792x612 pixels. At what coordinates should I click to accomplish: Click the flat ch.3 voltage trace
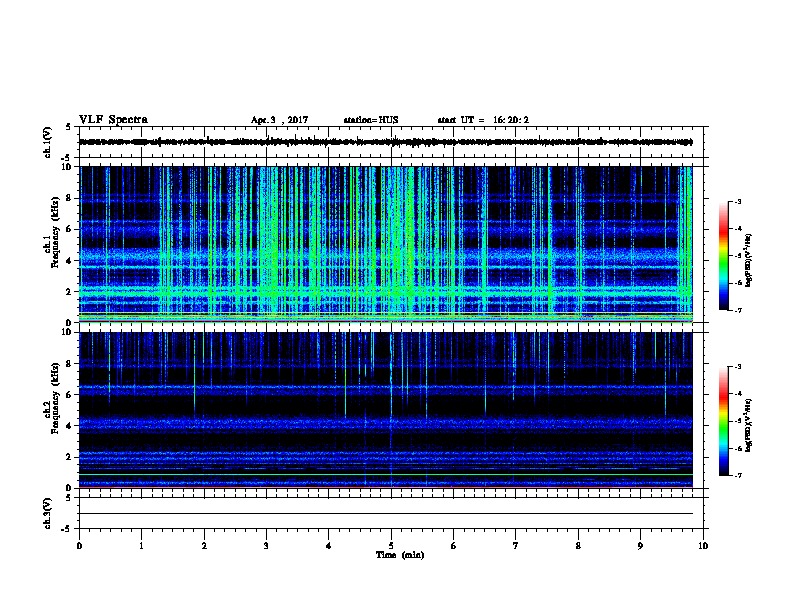pyautogui.click(x=386, y=514)
